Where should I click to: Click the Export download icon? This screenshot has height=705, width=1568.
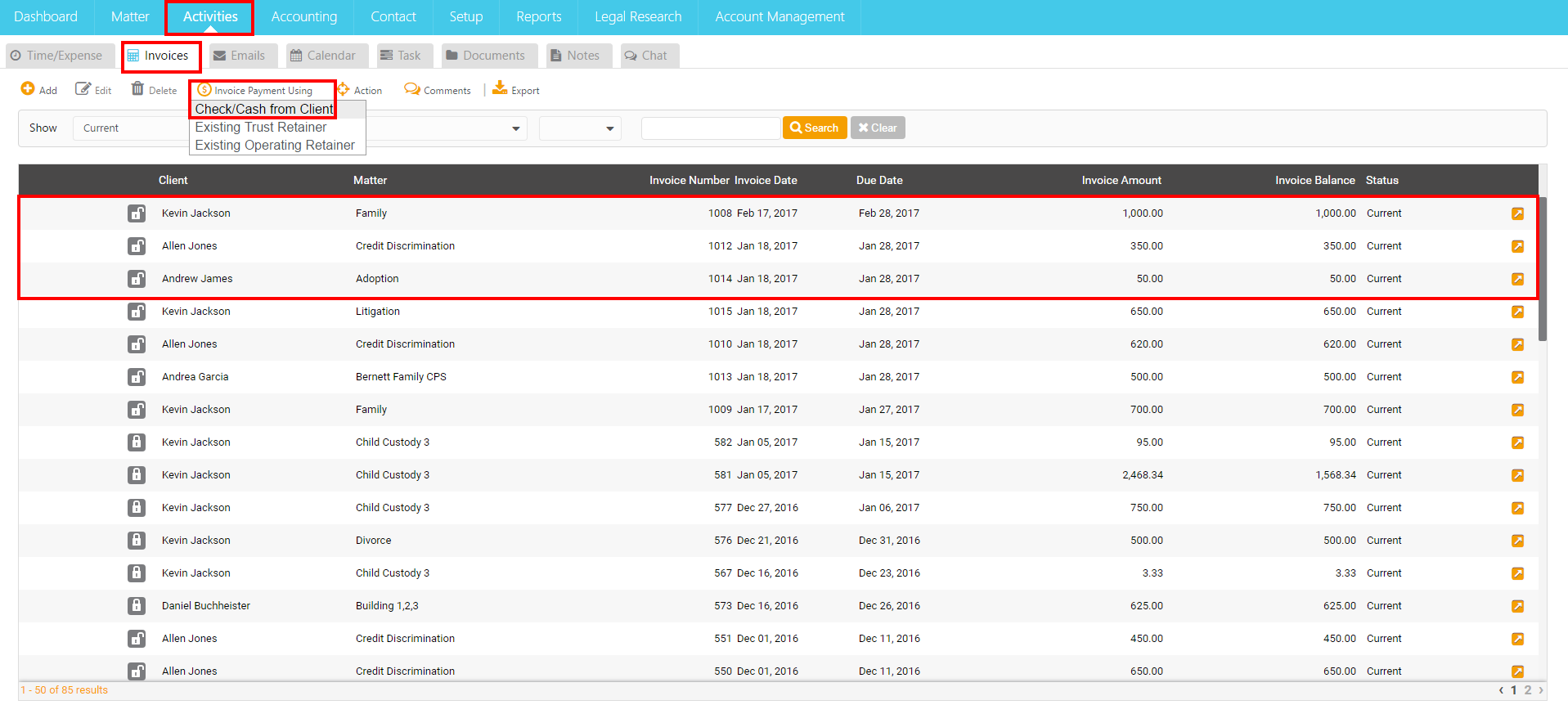tap(500, 88)
